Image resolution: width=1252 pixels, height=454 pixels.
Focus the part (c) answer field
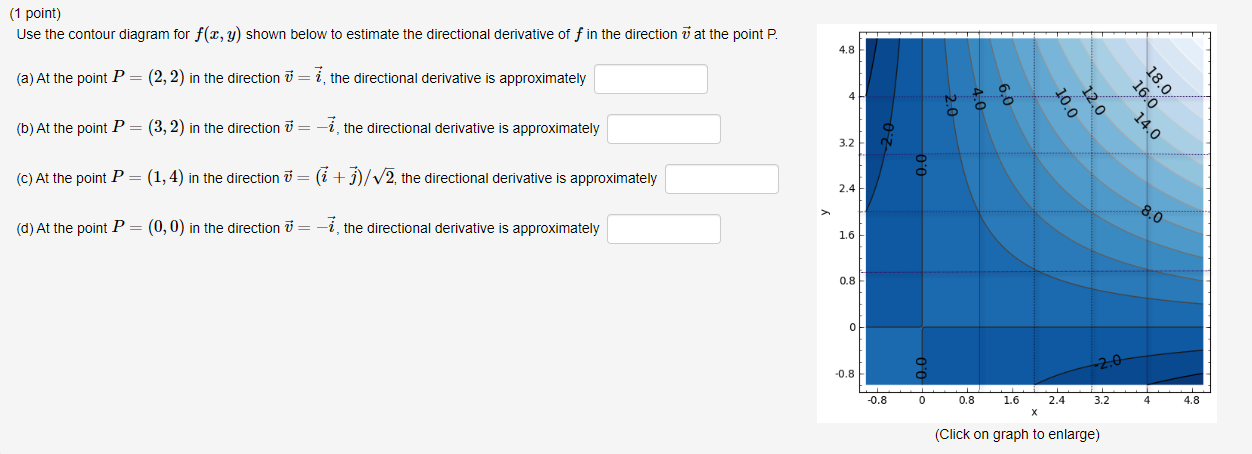point(722,179)
